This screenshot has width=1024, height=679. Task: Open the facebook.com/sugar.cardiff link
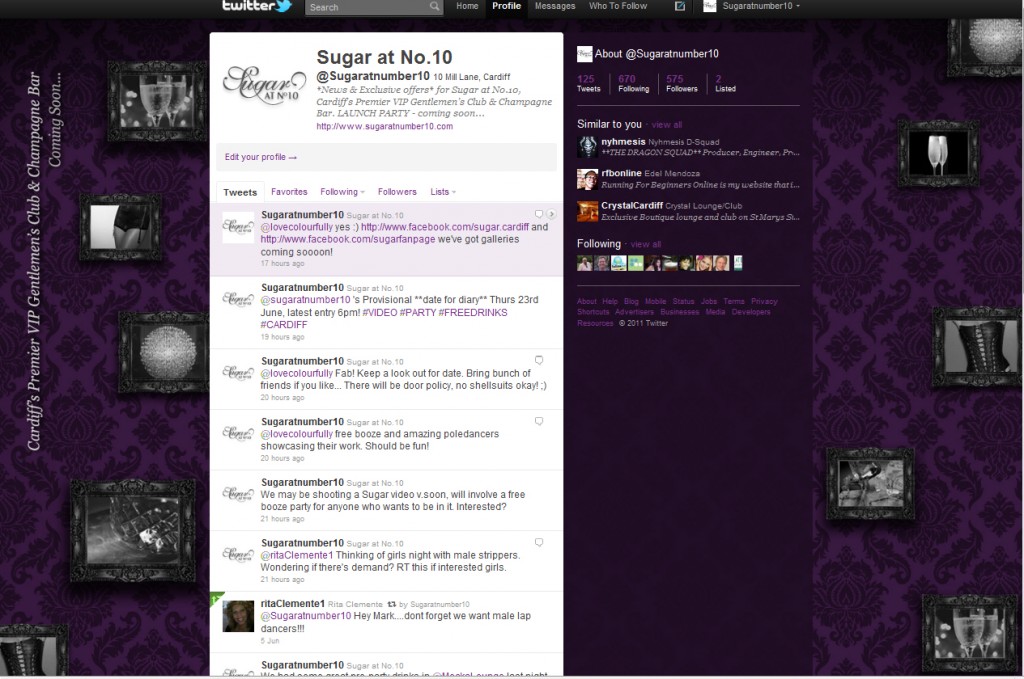[445, 227]
